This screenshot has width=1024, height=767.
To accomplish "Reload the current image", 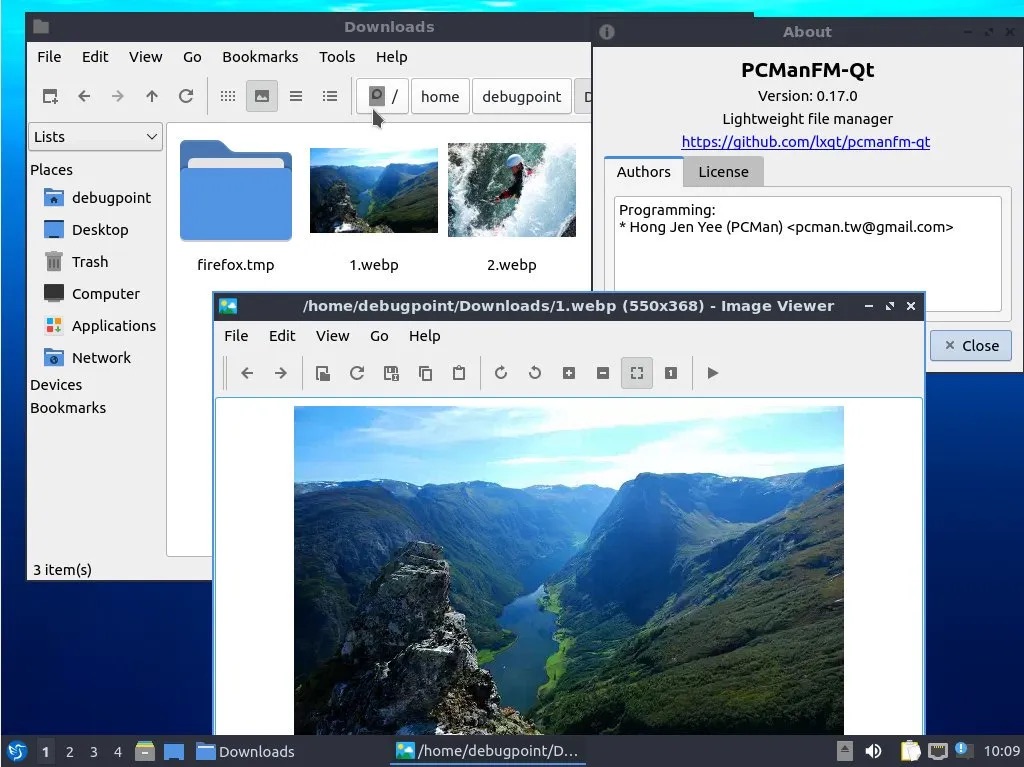I will 357,373.
